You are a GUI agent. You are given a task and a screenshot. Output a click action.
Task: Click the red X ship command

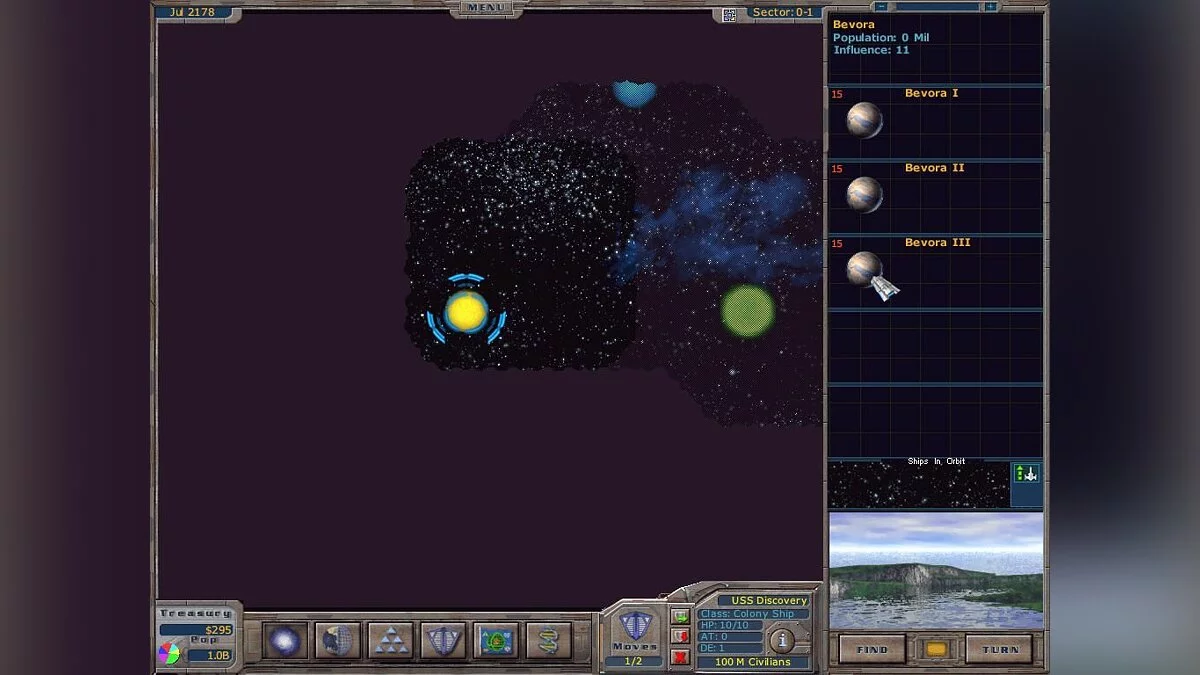(x=680, y=656)
